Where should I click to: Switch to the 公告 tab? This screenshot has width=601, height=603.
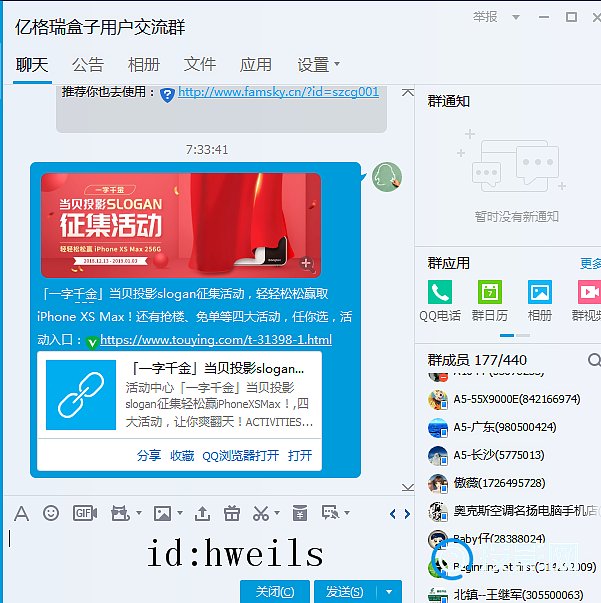click(x=88, y=65)
